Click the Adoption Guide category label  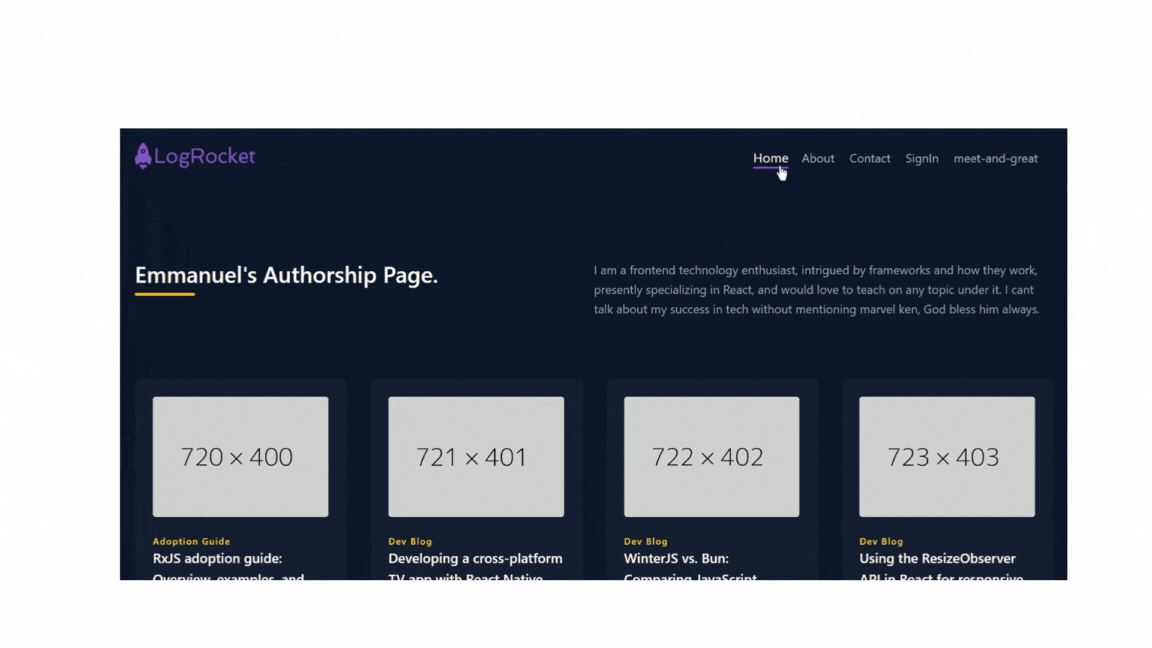click(191, 541)
